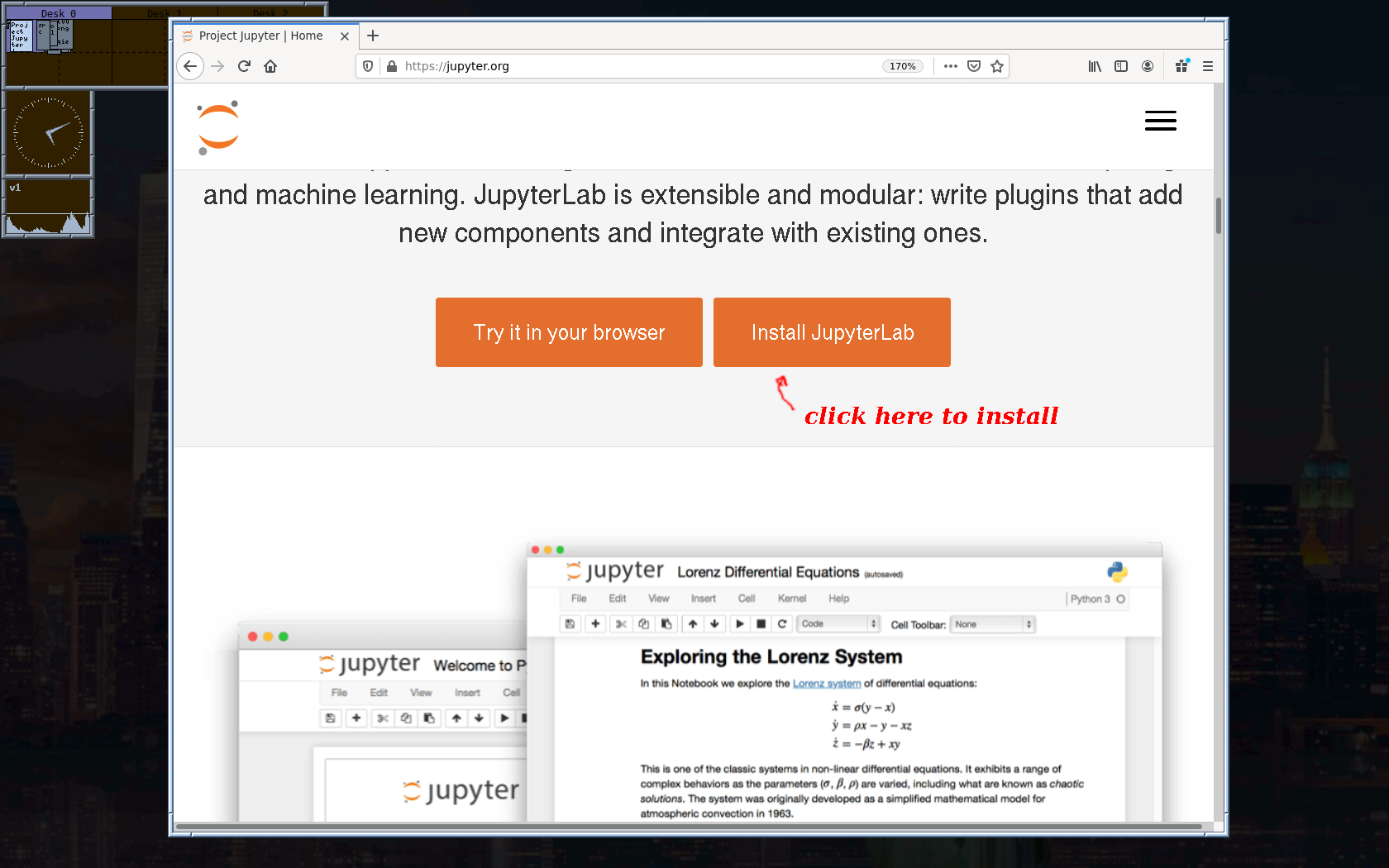This screenshot has width=1389, height=868.
Task: Expand the Jupyter site hamburger menu
Action: [x=1160, y=121]
